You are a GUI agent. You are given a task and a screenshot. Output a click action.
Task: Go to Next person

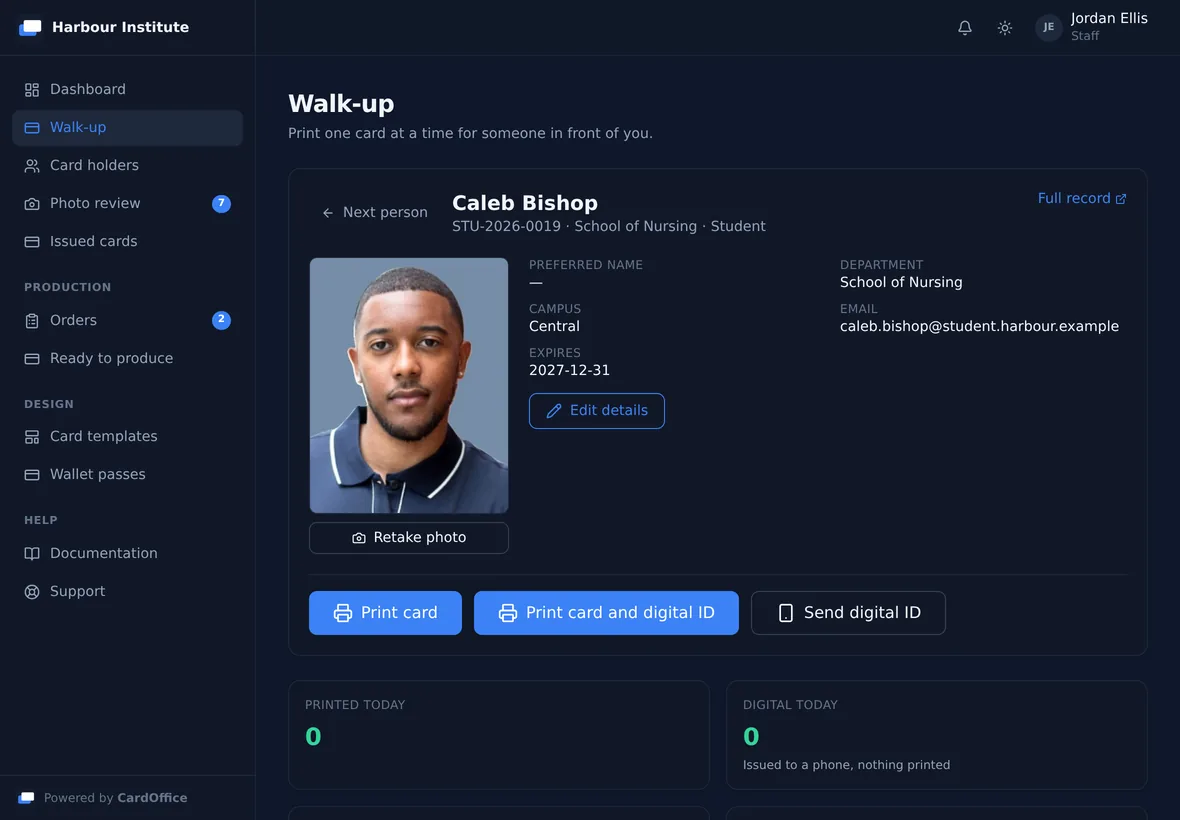(x=374, y=213)
